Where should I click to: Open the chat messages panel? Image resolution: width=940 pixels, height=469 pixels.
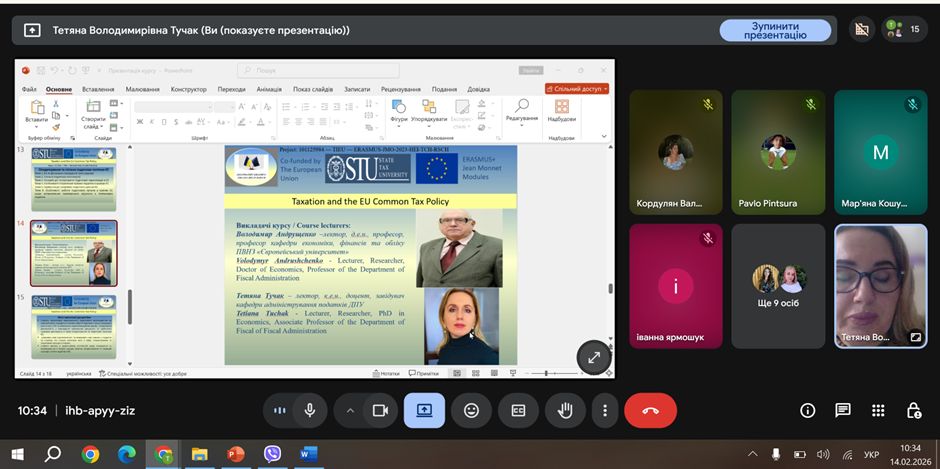click(843, 410)
